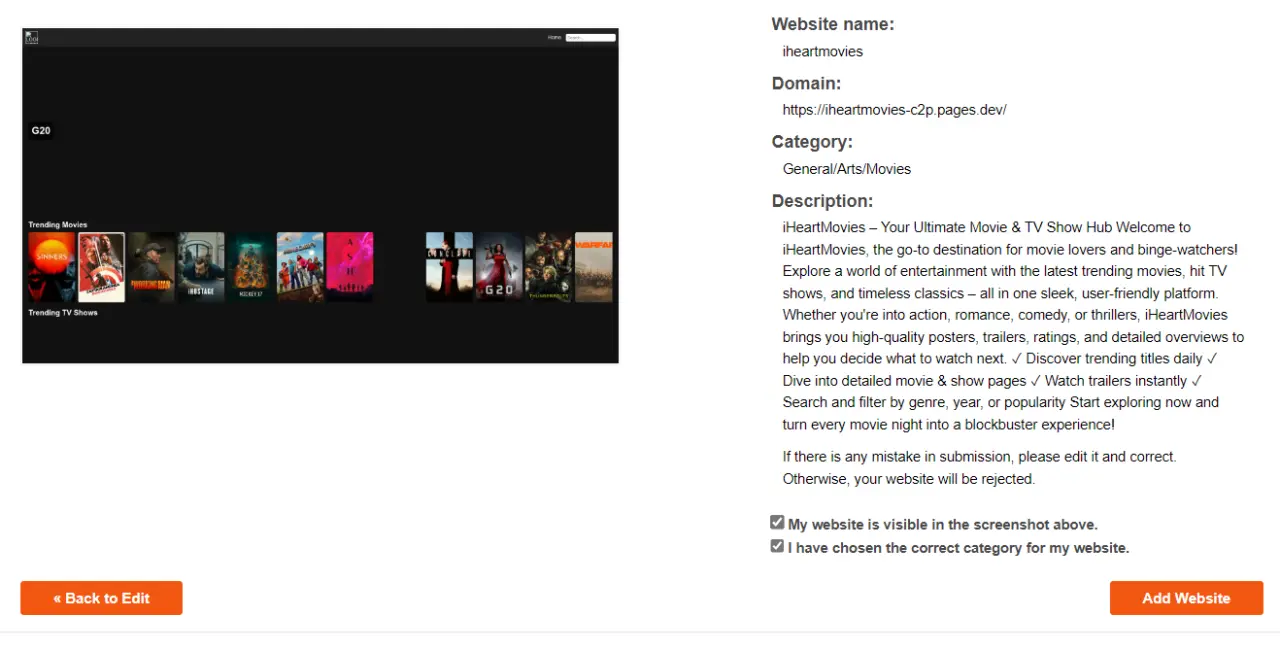Toggle 'My website is visible in the screenshot' checkbox
The image size is (1280, 650).
point(777,523)
